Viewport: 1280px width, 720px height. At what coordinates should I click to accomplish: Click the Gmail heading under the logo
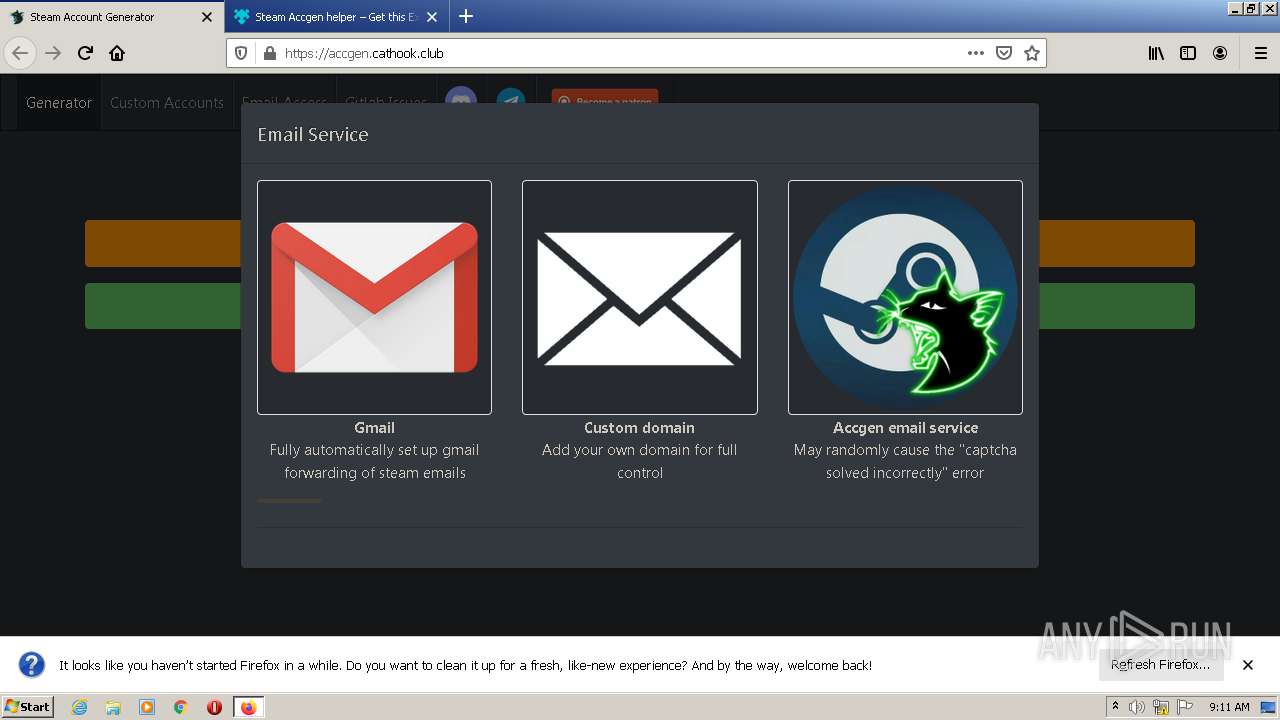click(x=374, y=428)
